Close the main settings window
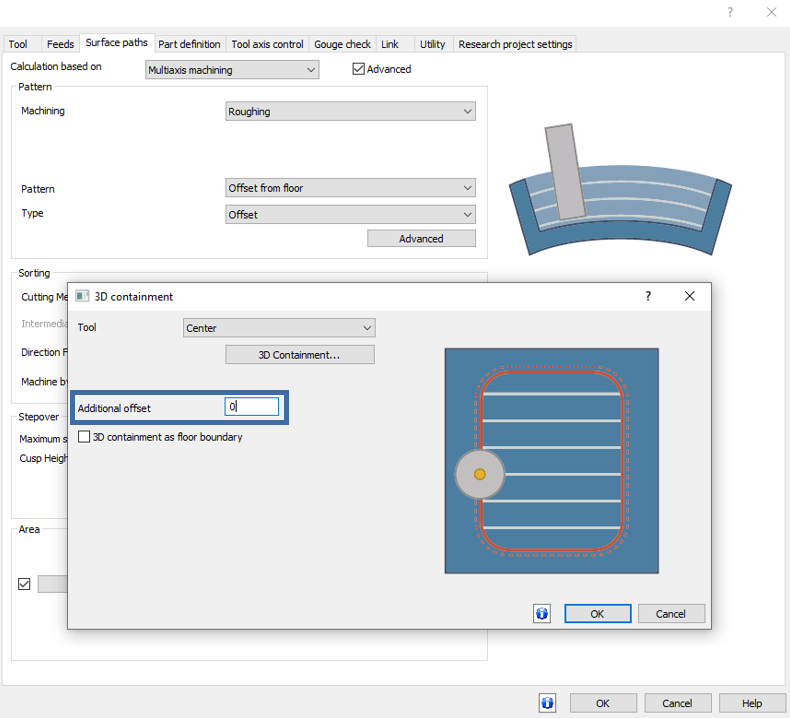This screenshot has width=790, height=718. tap(771, 12)
